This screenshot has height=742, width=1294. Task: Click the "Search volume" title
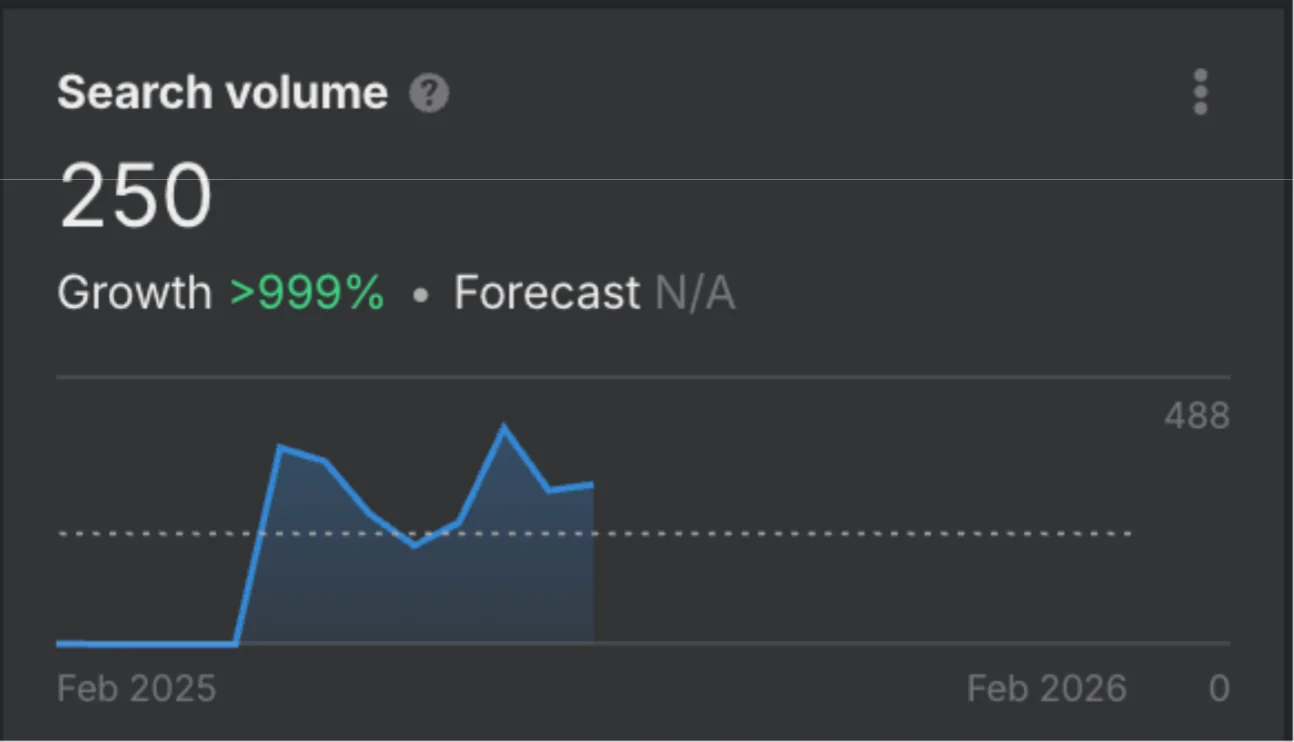222,93
